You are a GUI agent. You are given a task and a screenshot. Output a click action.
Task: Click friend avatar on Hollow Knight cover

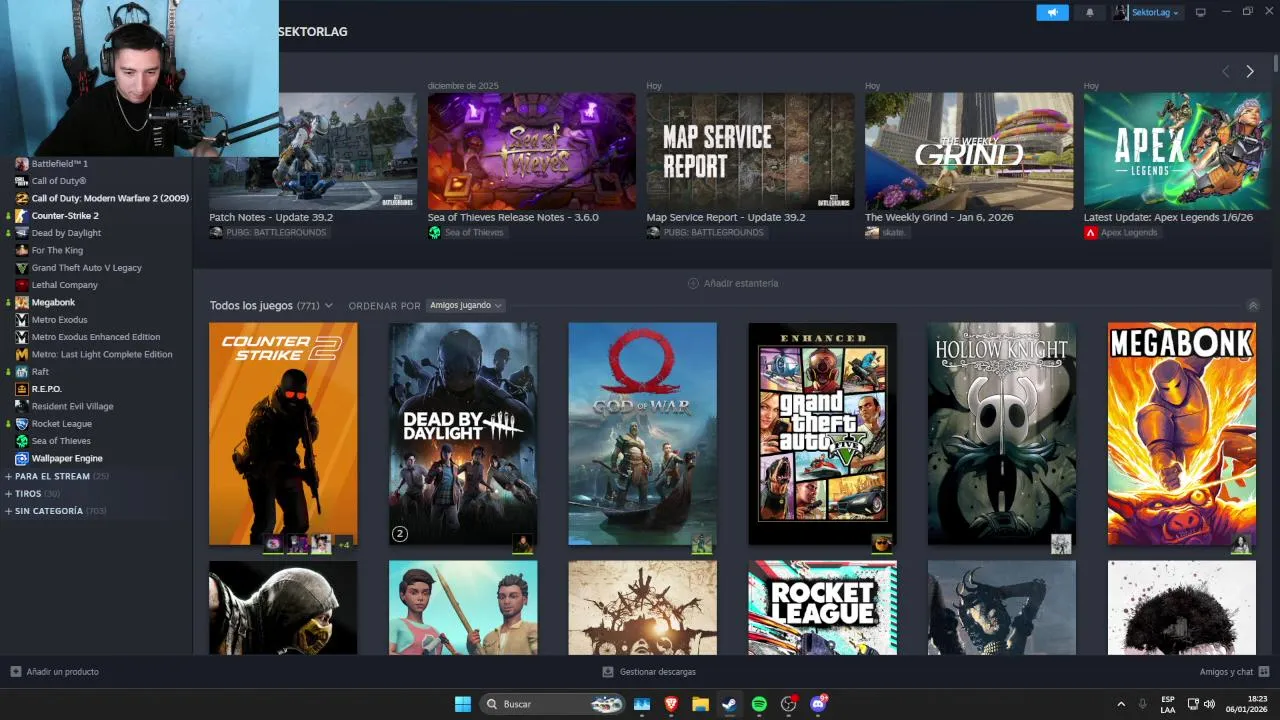coord(1061,544)
